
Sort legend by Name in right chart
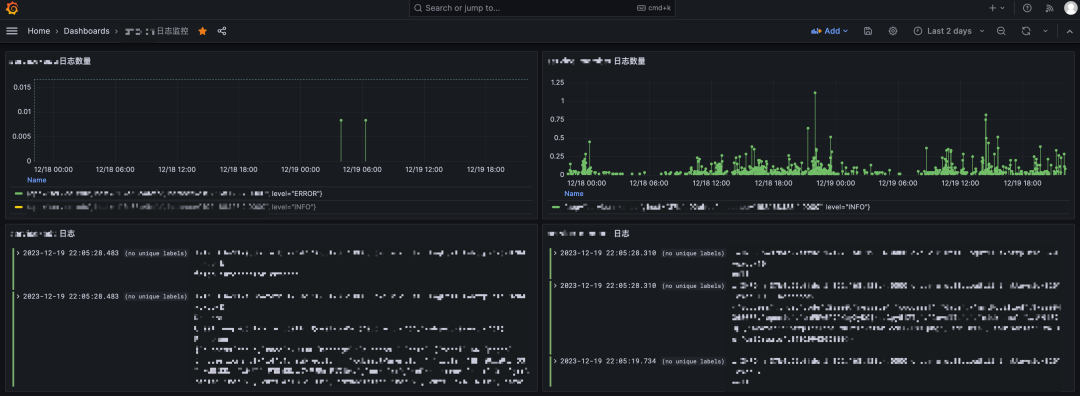pyautogui.click(x=574, y=194)
